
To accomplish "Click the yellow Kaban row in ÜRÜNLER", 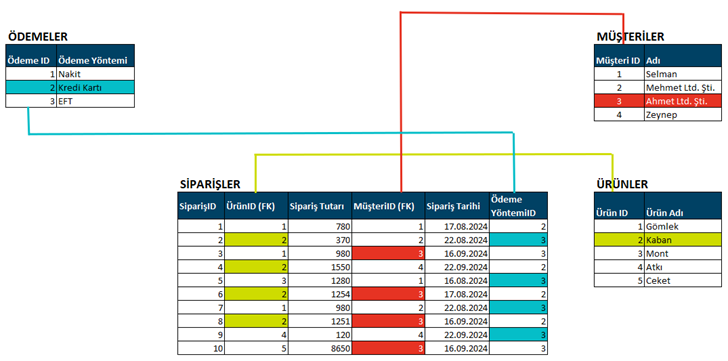I will tap(658, 240).
